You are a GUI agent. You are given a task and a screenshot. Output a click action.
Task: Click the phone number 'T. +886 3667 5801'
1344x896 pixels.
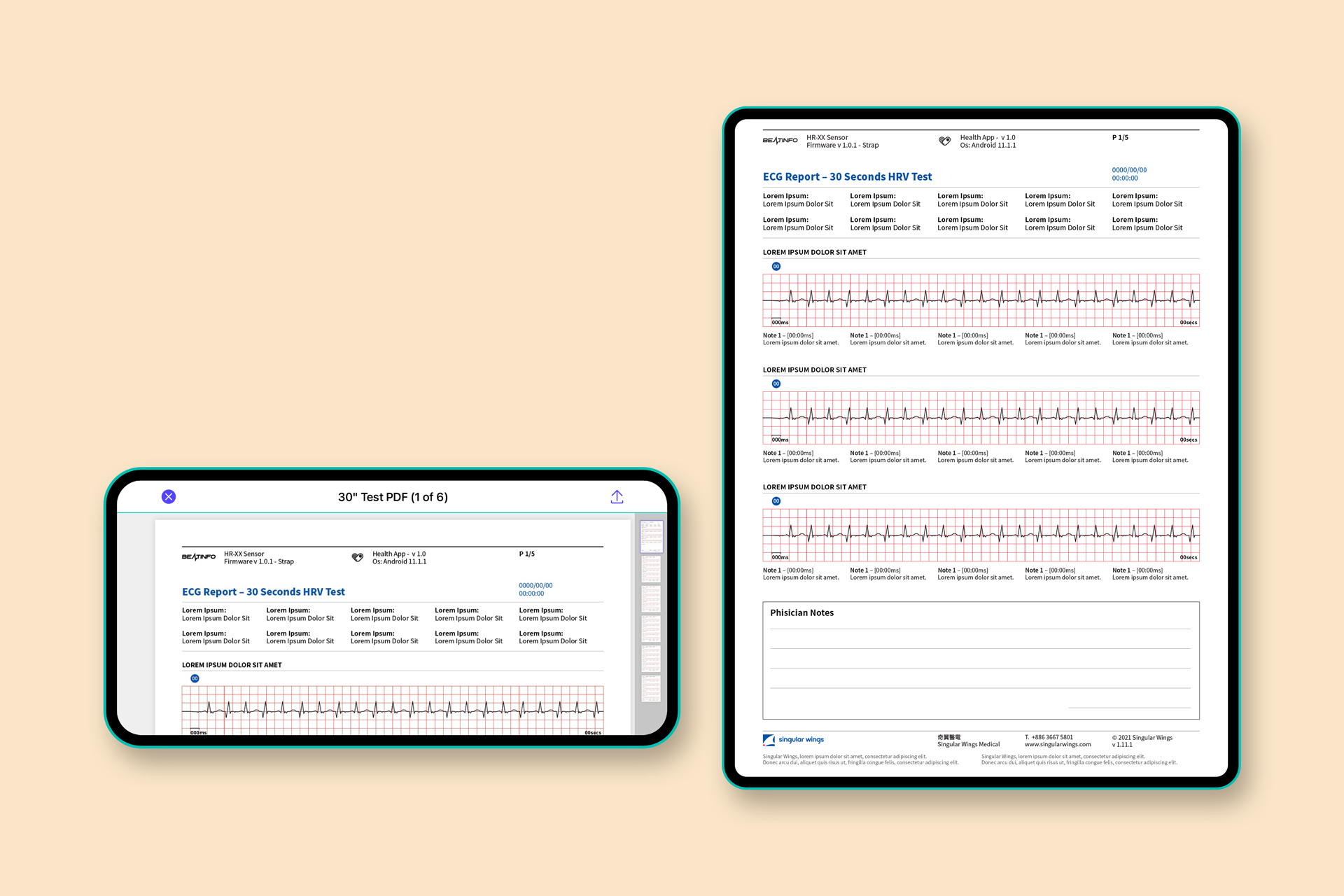[x=1049, y=737]
